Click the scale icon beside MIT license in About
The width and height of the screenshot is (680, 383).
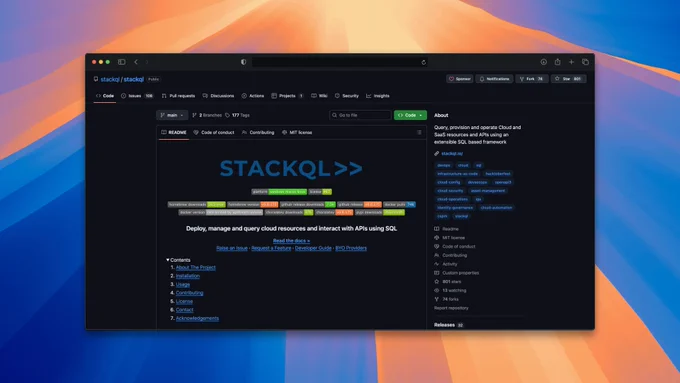(x=437, y=237)
